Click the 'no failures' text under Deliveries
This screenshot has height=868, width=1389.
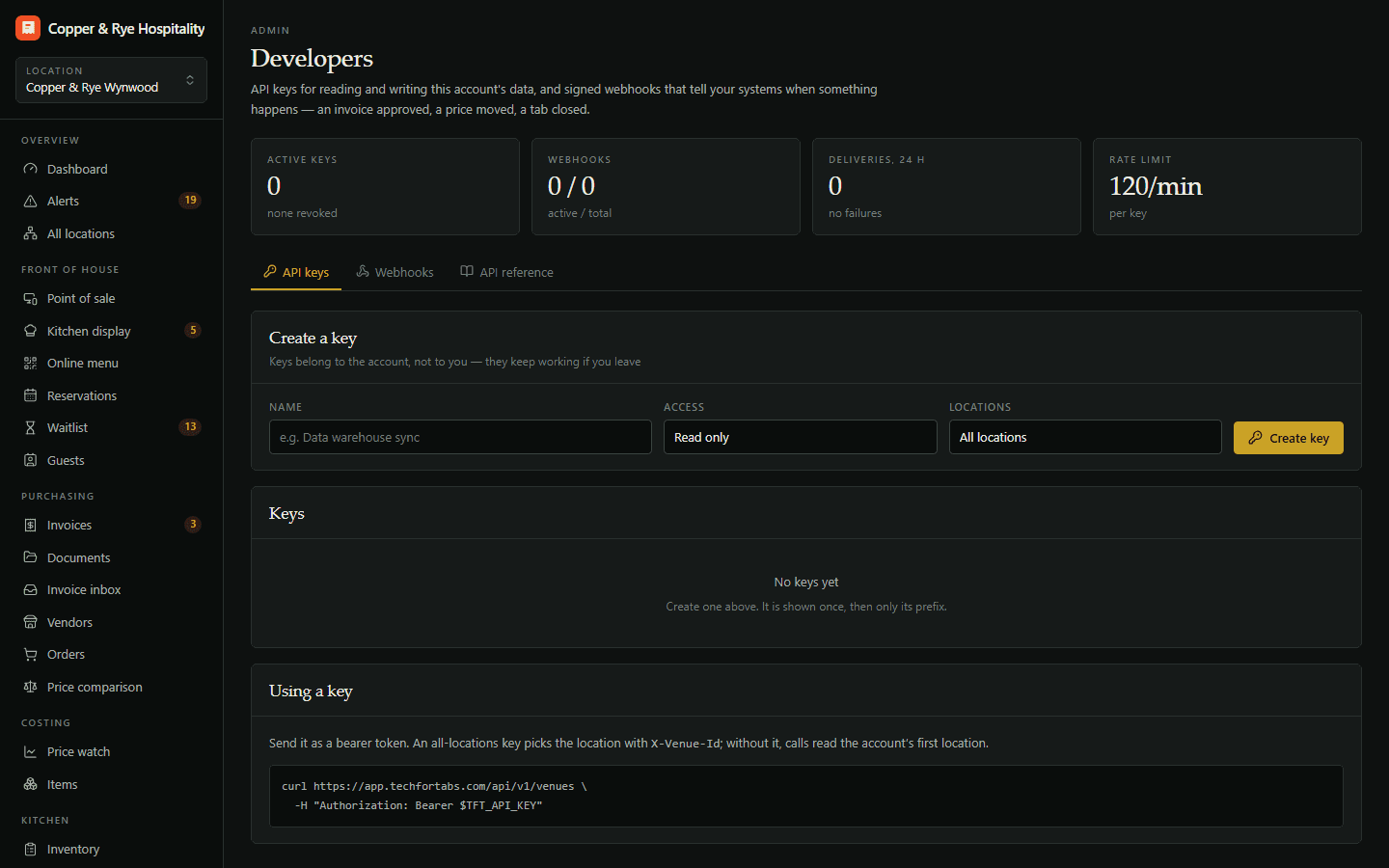(855, 213)
